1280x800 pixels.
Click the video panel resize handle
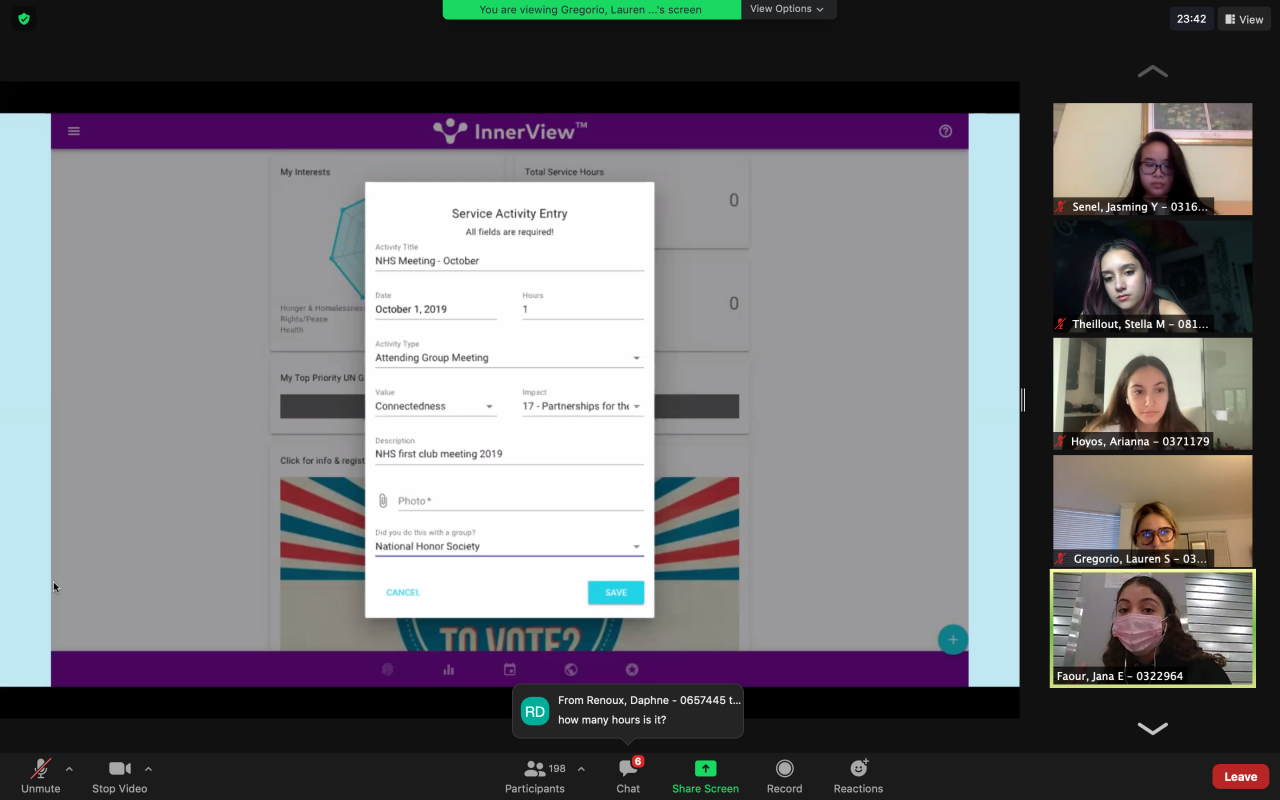pos(1023,400)
